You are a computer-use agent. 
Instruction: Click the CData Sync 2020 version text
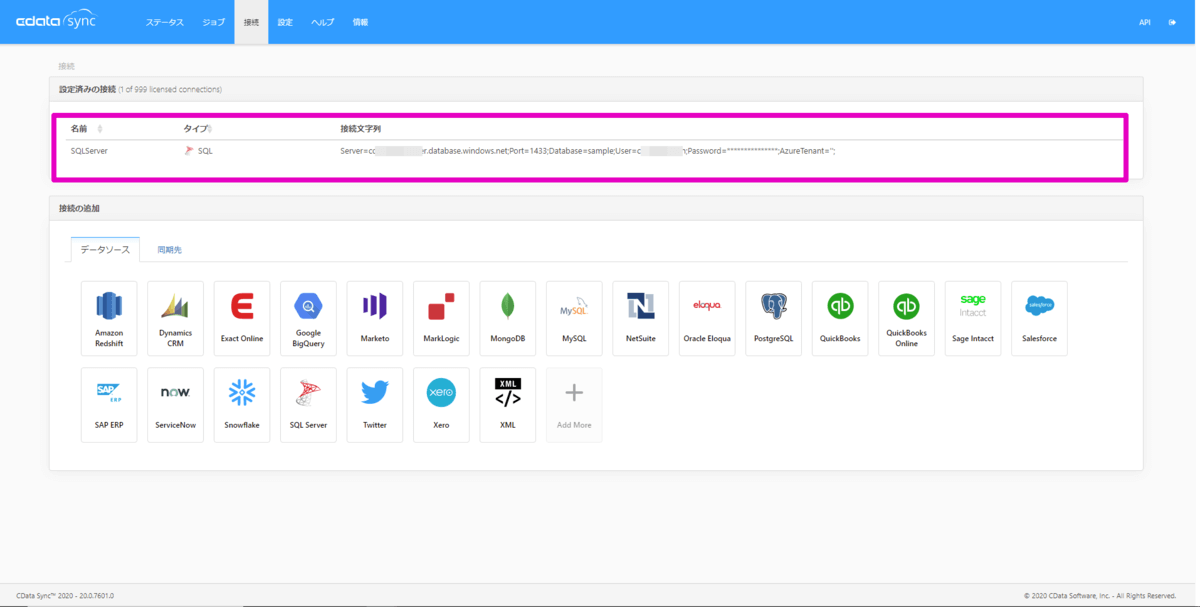65,596
